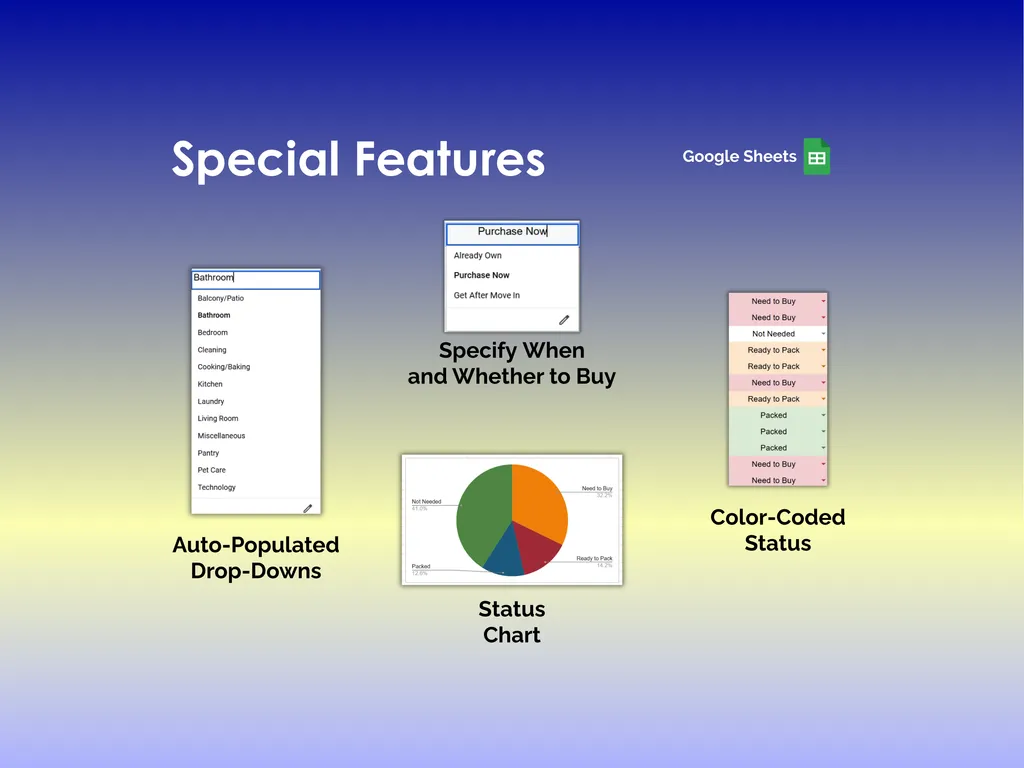The height and width of the screenshot is (768, 1024).
Task: Click the blue Packed pie slice
Action: [x=503, y=556]
